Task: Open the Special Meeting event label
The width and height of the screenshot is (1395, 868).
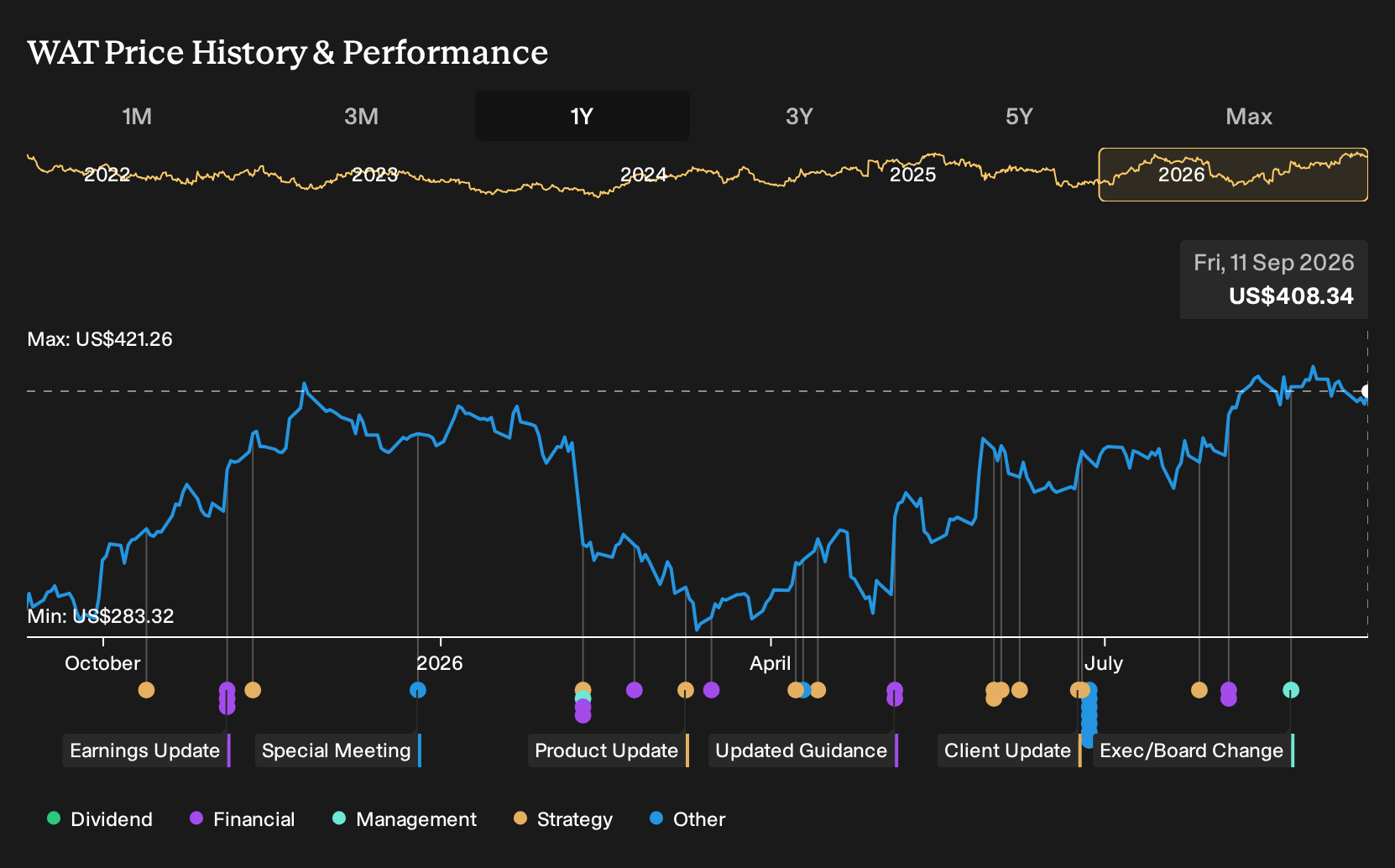Action: [x=337, y=750]
